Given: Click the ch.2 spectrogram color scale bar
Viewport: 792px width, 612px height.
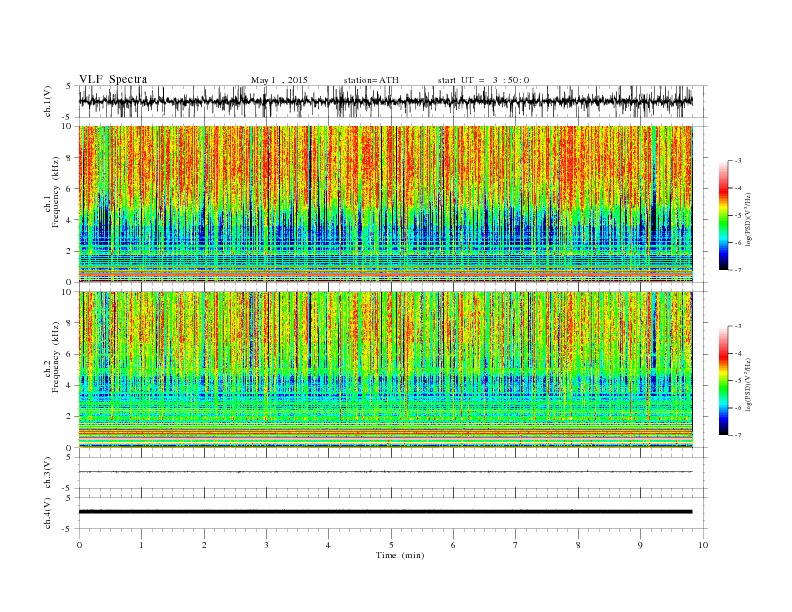Looking at the screenshot, I should click(x=723, y=380).
